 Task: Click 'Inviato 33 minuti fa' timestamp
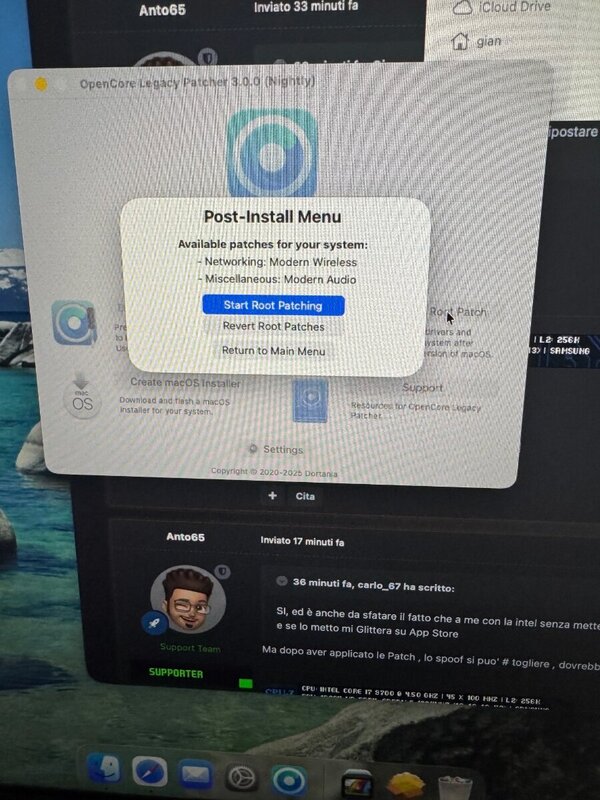click(x=306, y=7)
